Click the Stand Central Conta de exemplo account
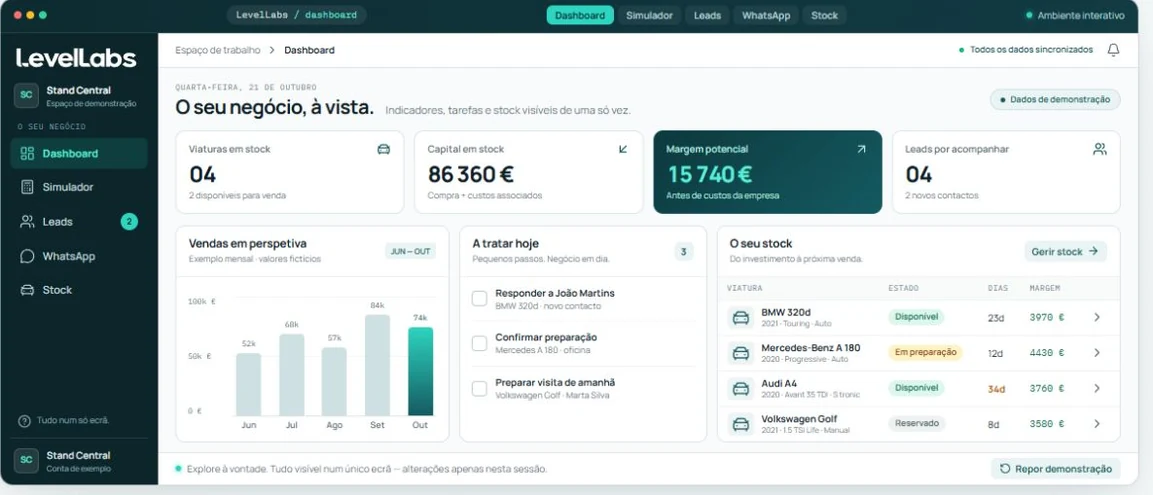 pyautogui.click(x=79, y=461)
